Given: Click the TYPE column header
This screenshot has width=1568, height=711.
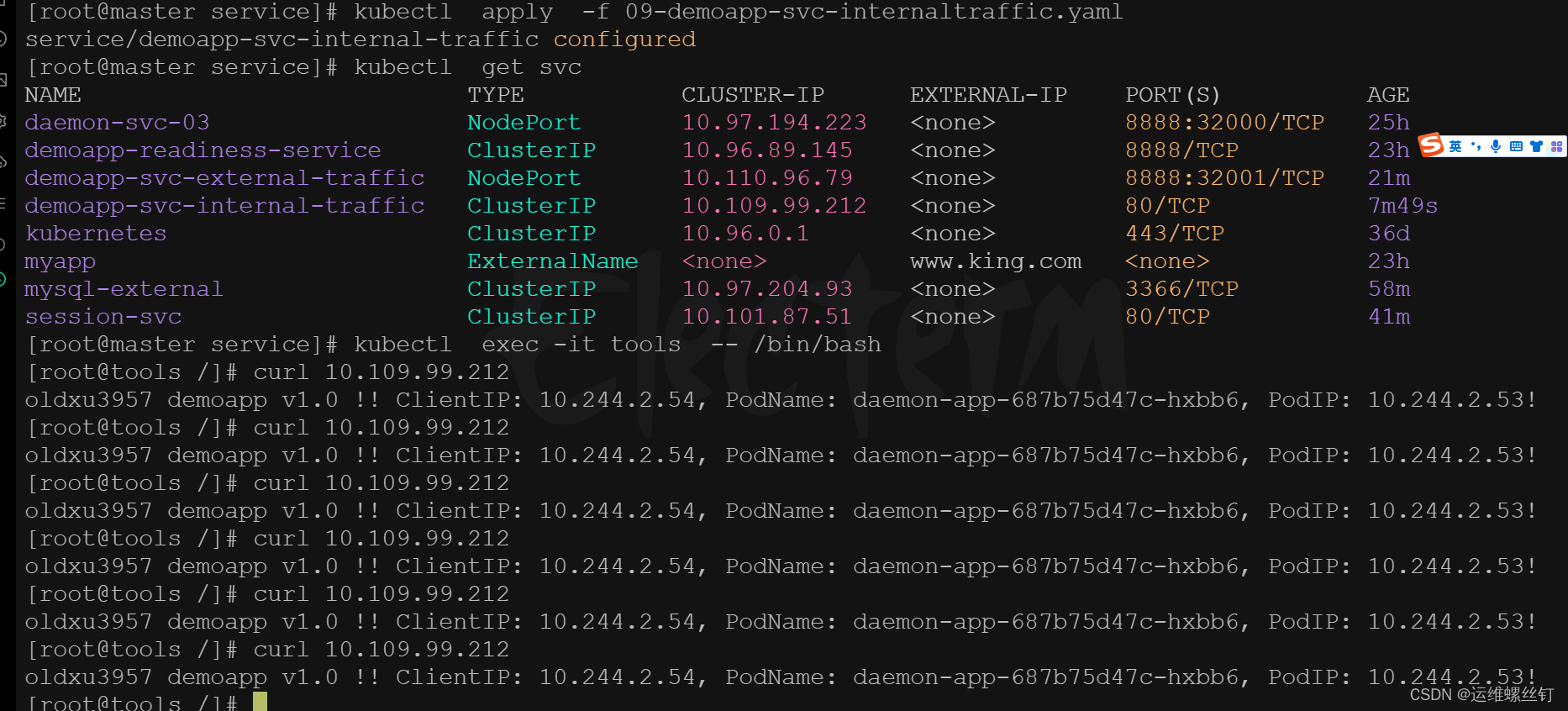Looking at the screenshot, I should 496,95.
